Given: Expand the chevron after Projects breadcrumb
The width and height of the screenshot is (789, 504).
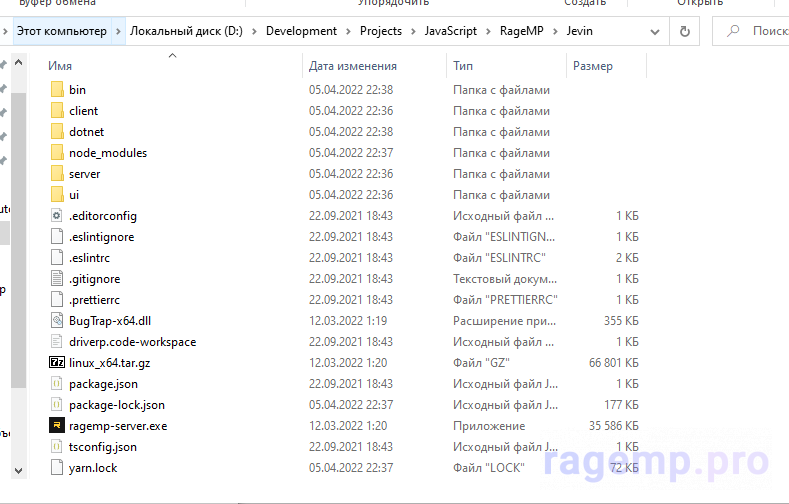Looking at the screenshot, I should coord(413,31).
